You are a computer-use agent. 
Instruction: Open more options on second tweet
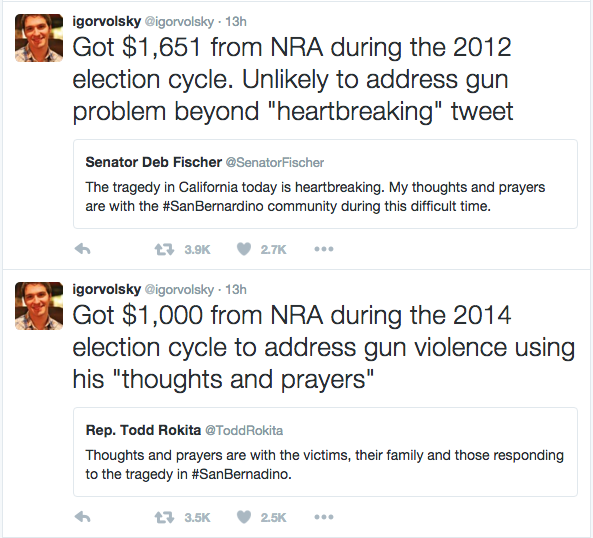click(324, 517)
